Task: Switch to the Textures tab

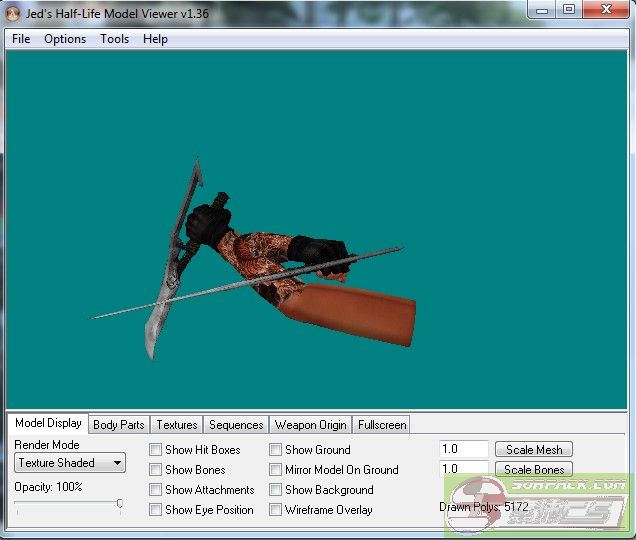Action: (x=177, y=425)
